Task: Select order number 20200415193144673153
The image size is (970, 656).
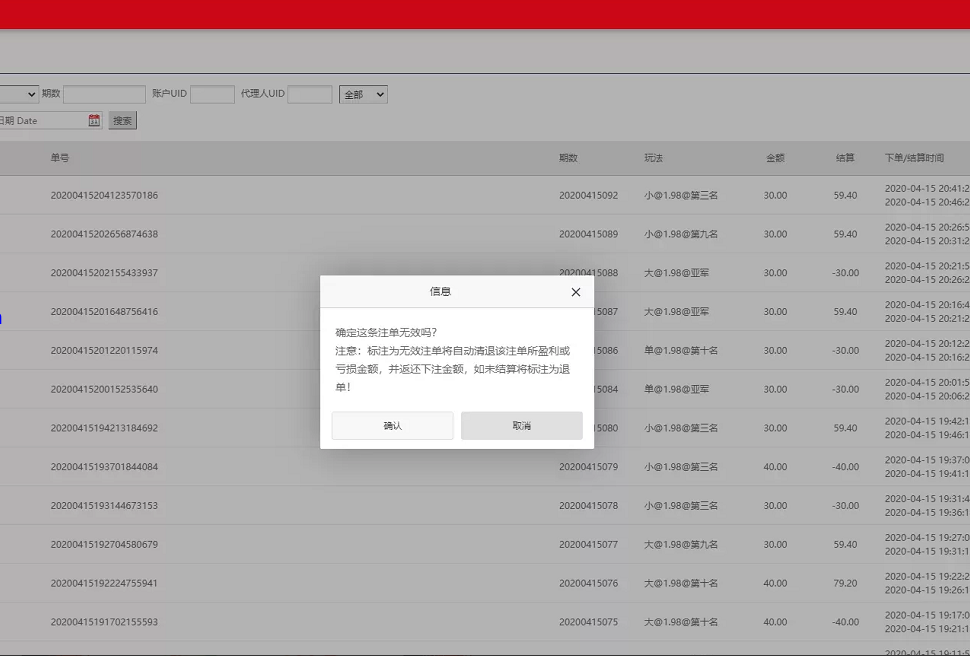Action: 104,506
